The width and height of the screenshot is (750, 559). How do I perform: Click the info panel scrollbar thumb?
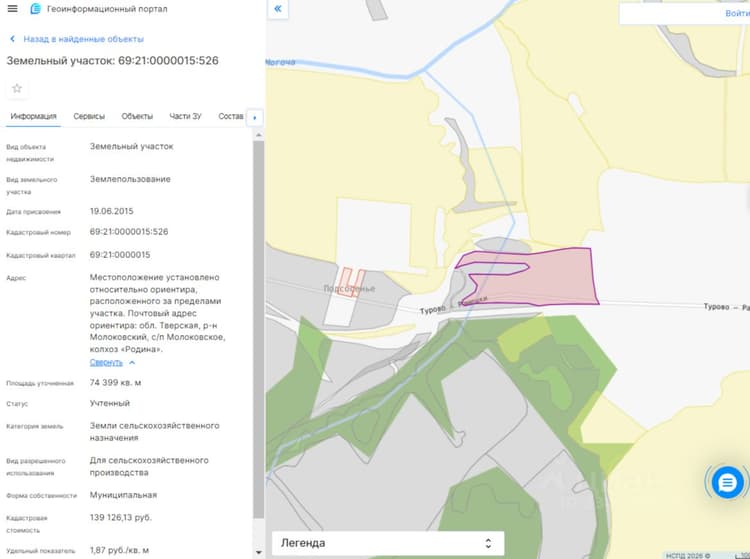(258, 329)
